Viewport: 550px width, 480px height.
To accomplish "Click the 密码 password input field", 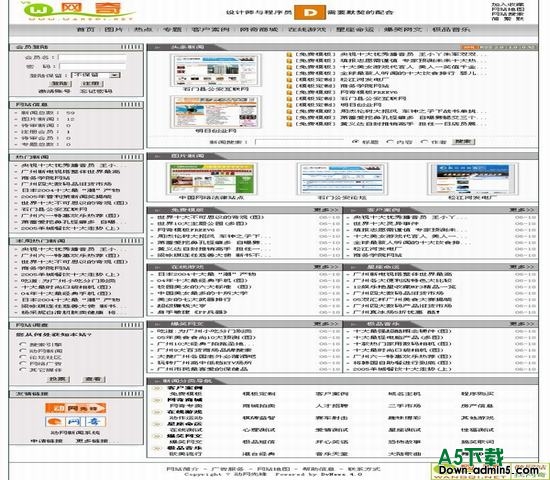I will point(93,66).
